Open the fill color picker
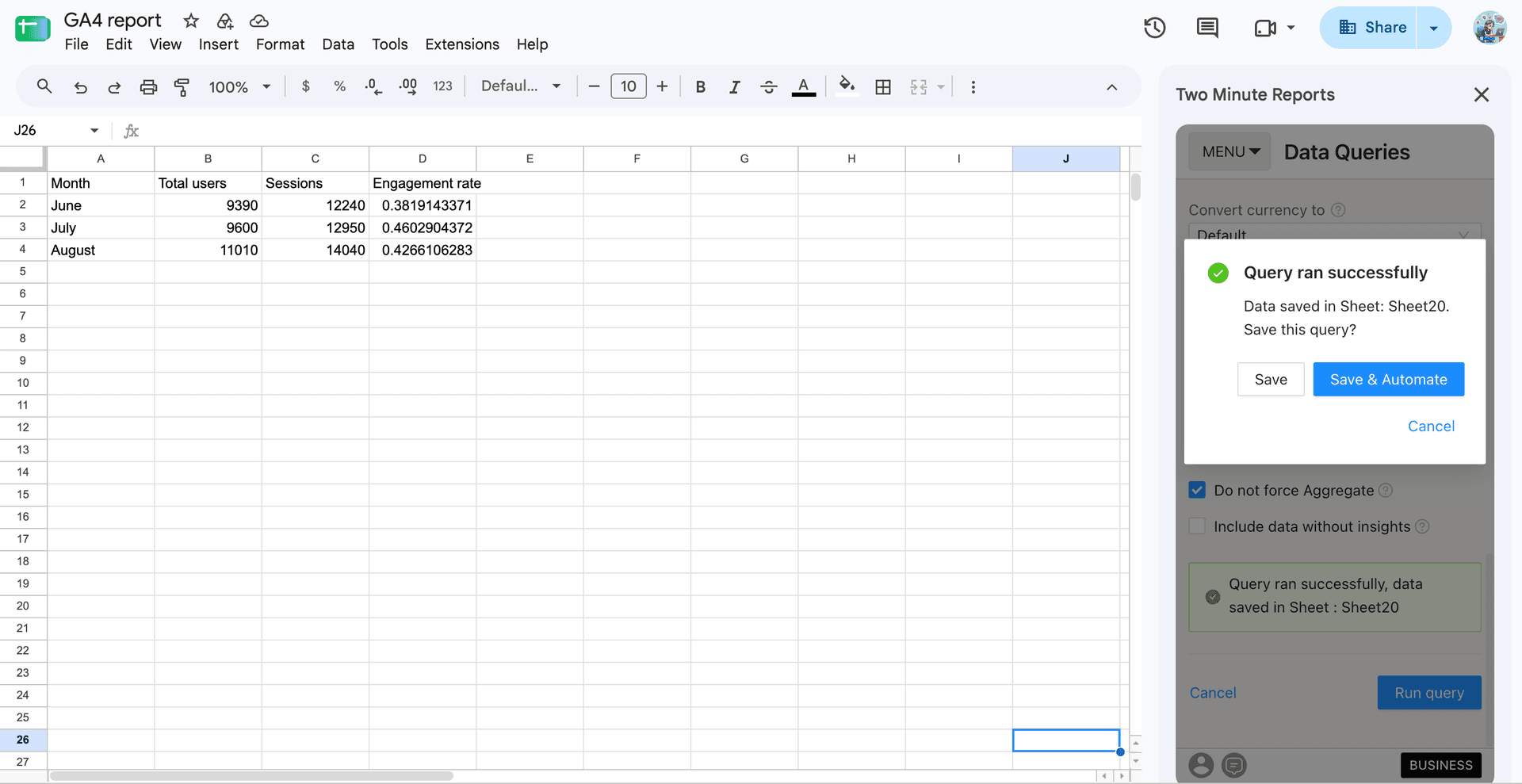 [x=847, y=86]
